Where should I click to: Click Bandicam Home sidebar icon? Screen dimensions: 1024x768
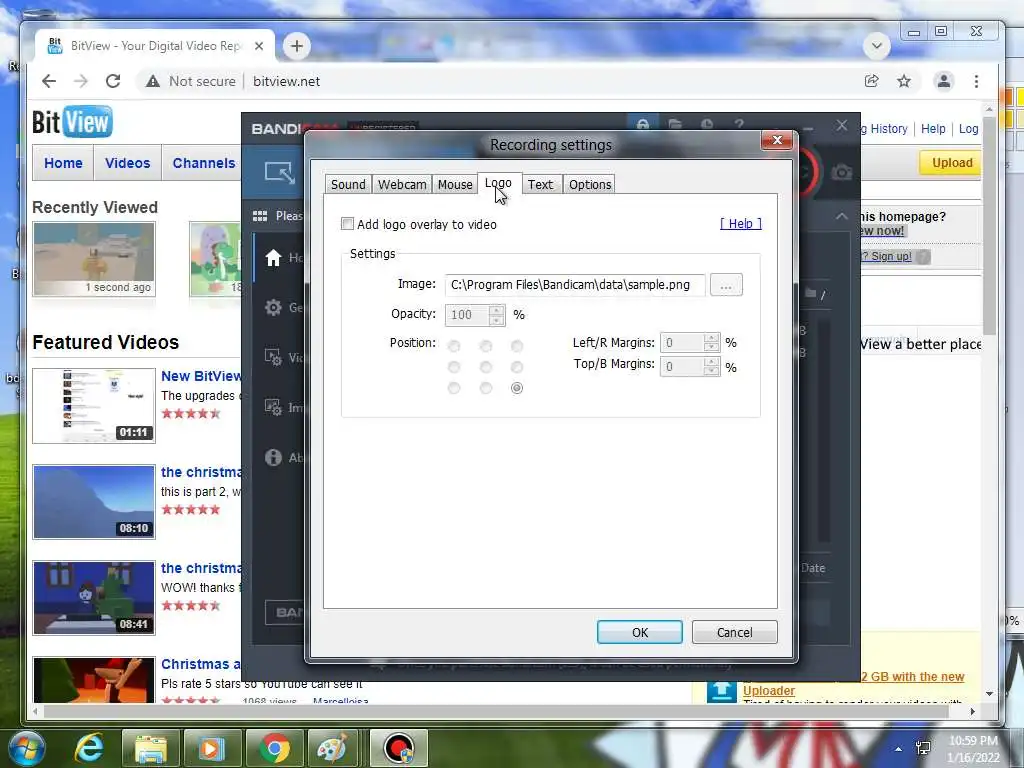273,258
